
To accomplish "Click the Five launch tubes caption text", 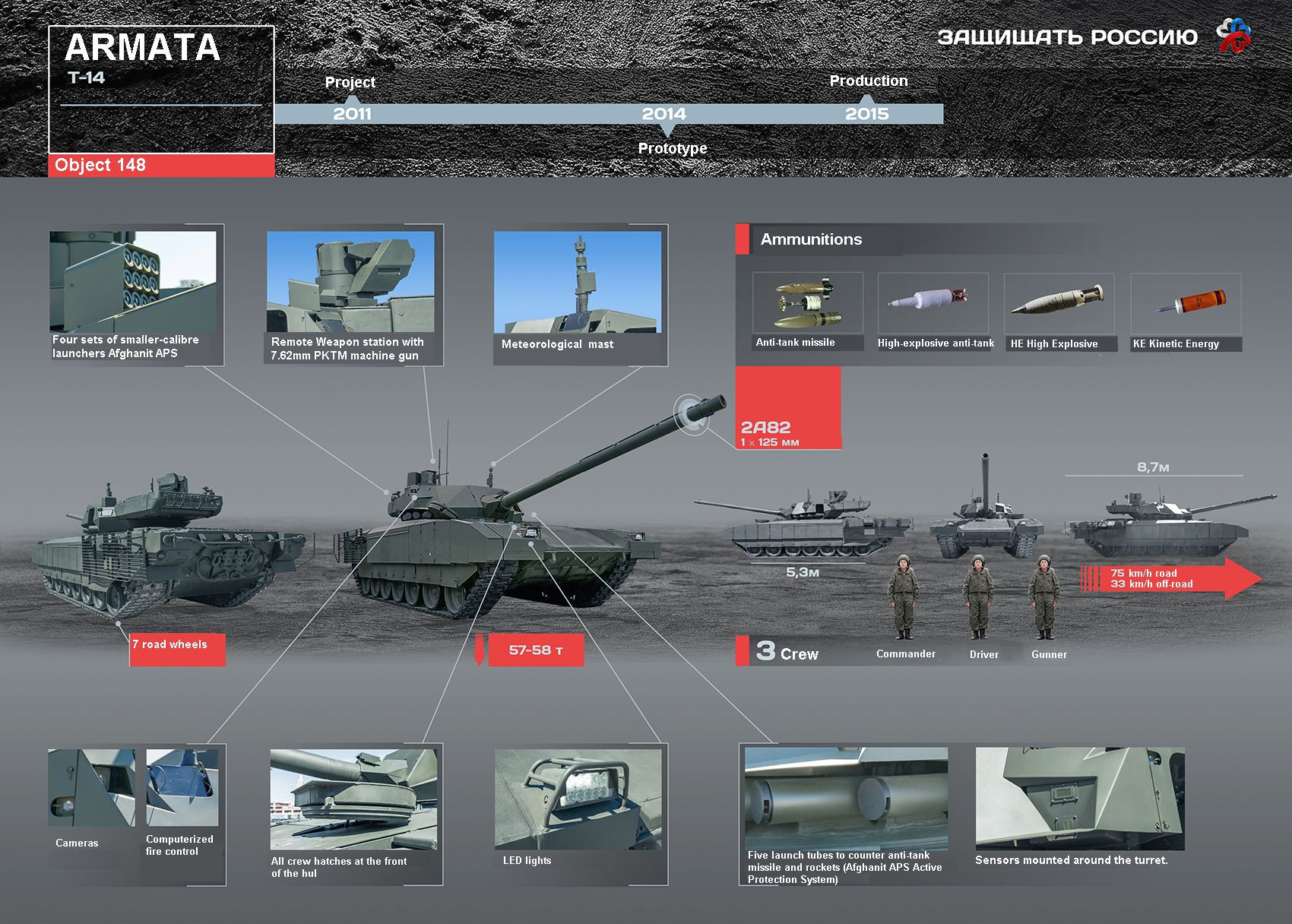I will pyautogui.click(x=845, y=867).
